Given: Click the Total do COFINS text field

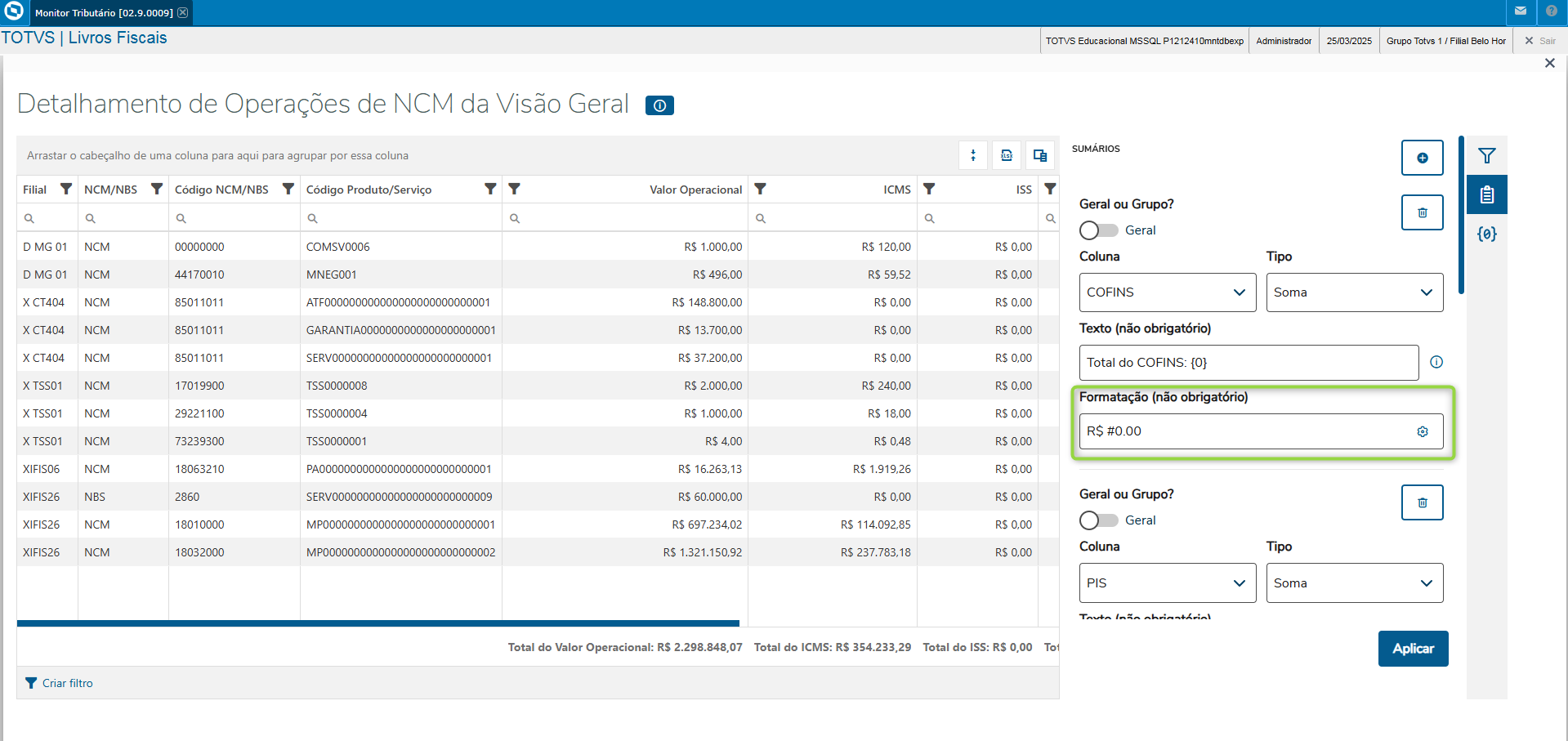Looking at the screenshot, I should coord(1248,363).
